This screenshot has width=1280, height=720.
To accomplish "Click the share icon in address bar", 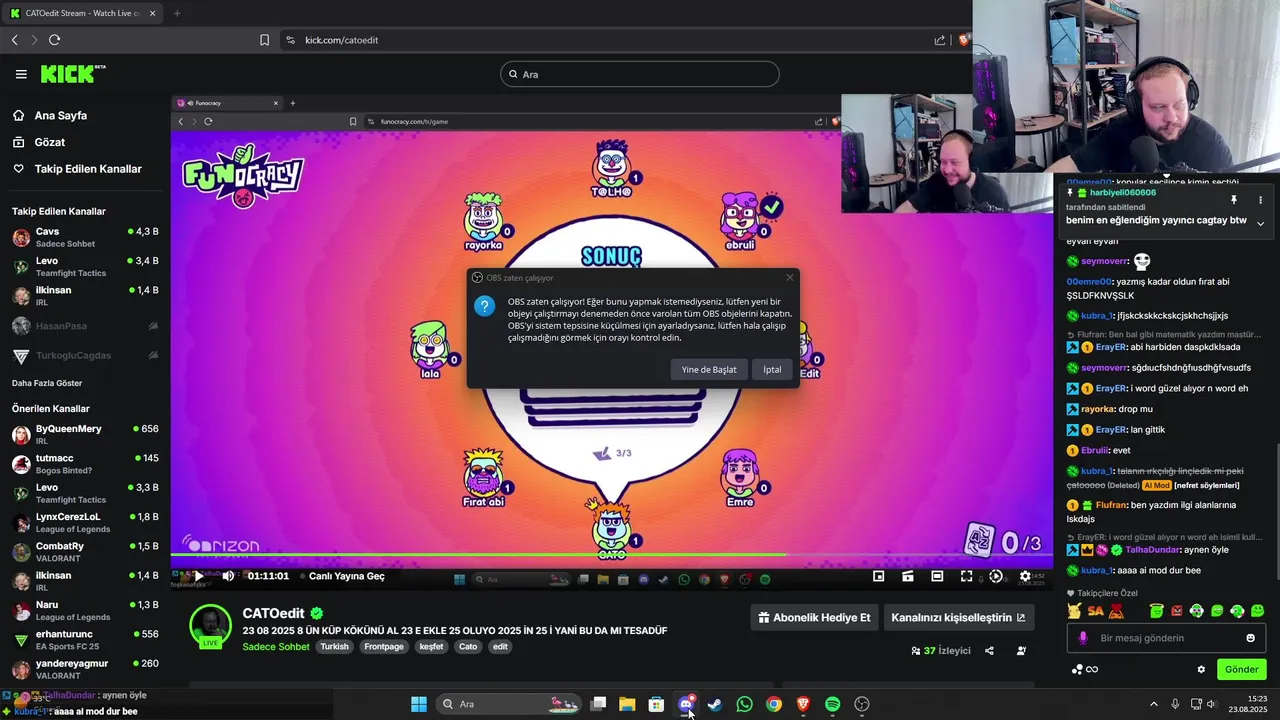I will pyautogui.click(x=940, y=40).
